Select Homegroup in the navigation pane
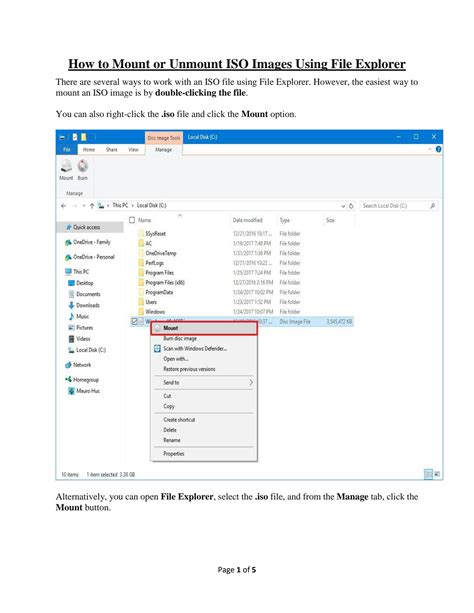 click(82, 380)
